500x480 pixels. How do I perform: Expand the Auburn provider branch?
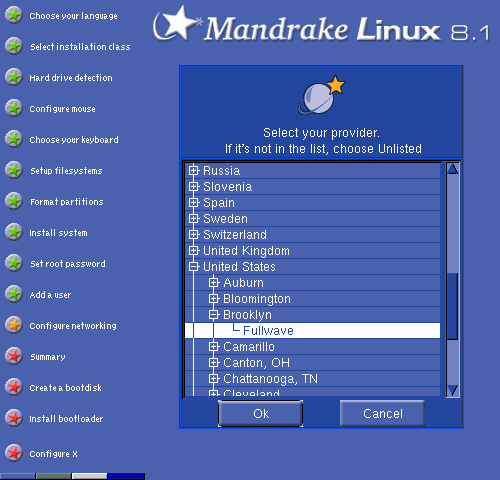point(214,283)
